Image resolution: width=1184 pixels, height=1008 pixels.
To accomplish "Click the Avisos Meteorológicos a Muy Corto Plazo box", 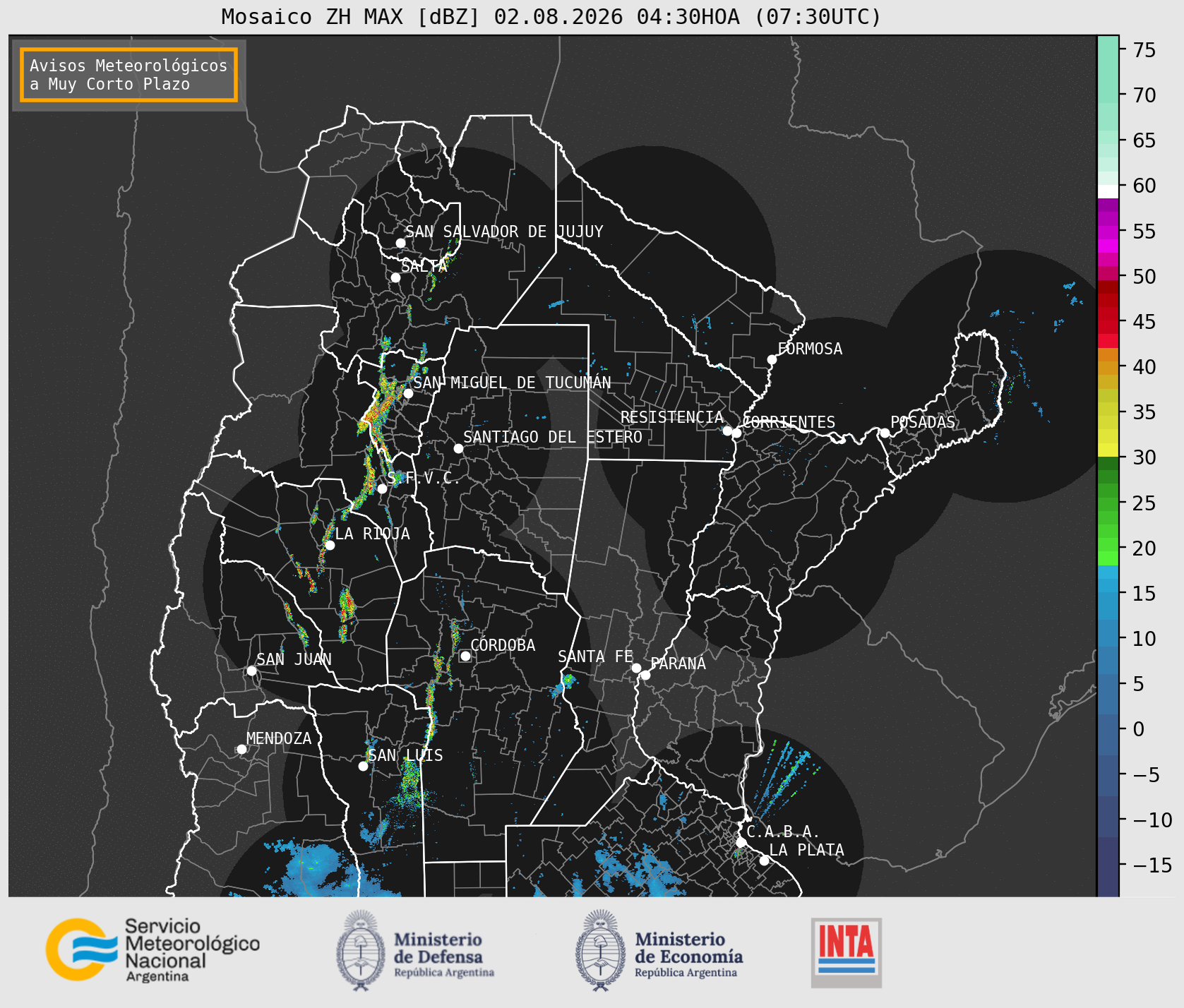I will point(128,75).
